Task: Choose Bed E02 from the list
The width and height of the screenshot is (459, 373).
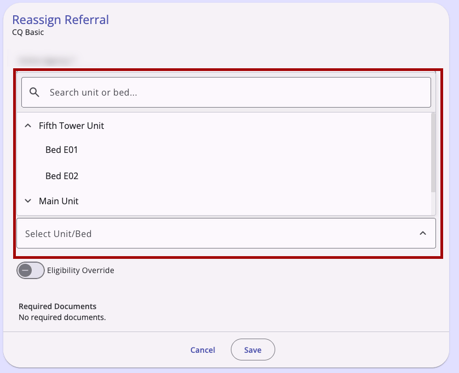Action: 62,176
